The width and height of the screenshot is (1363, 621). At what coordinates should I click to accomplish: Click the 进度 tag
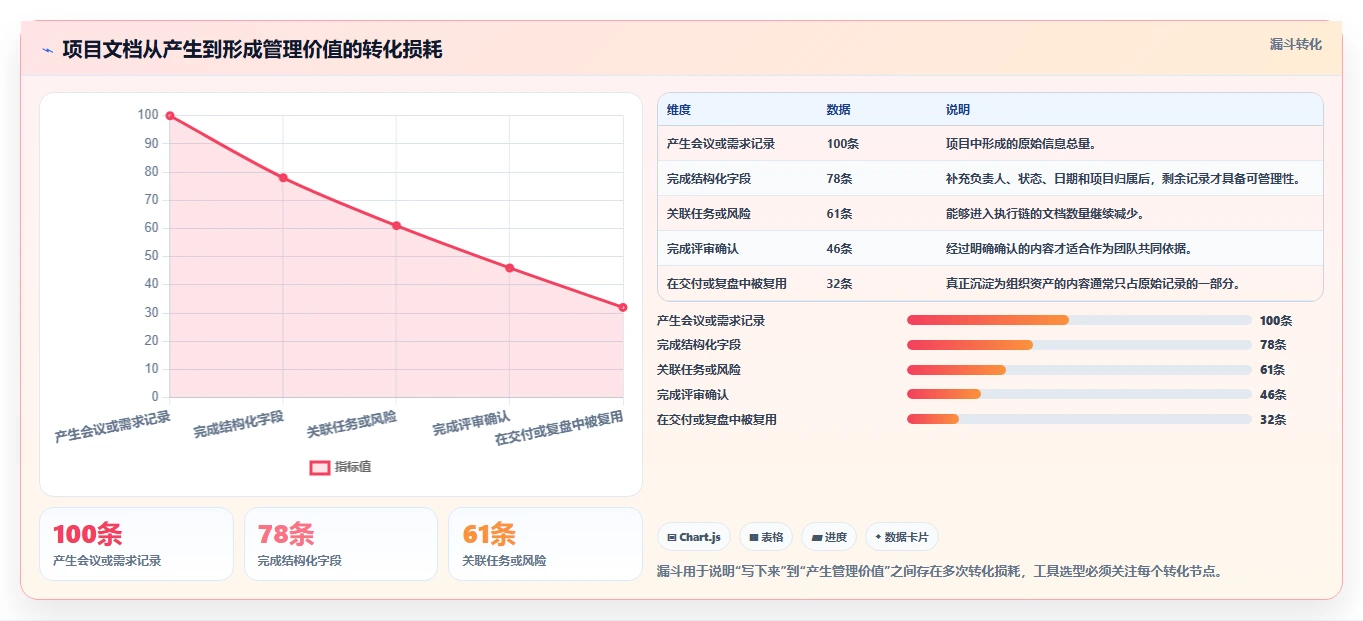click(x=829, y=537)
